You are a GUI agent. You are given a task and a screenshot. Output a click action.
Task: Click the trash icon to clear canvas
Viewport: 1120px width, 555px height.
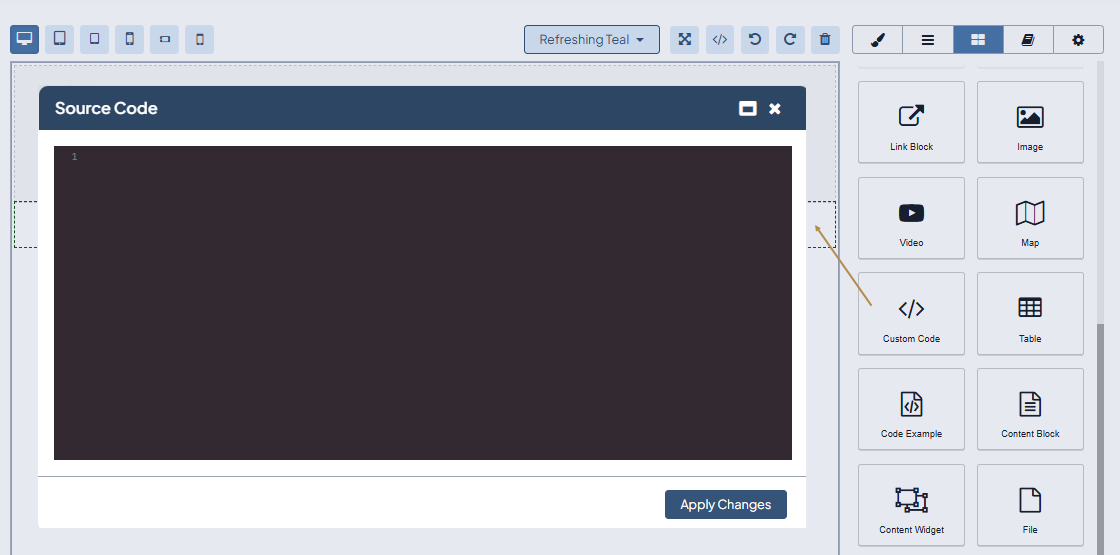(x=825, y=39)
